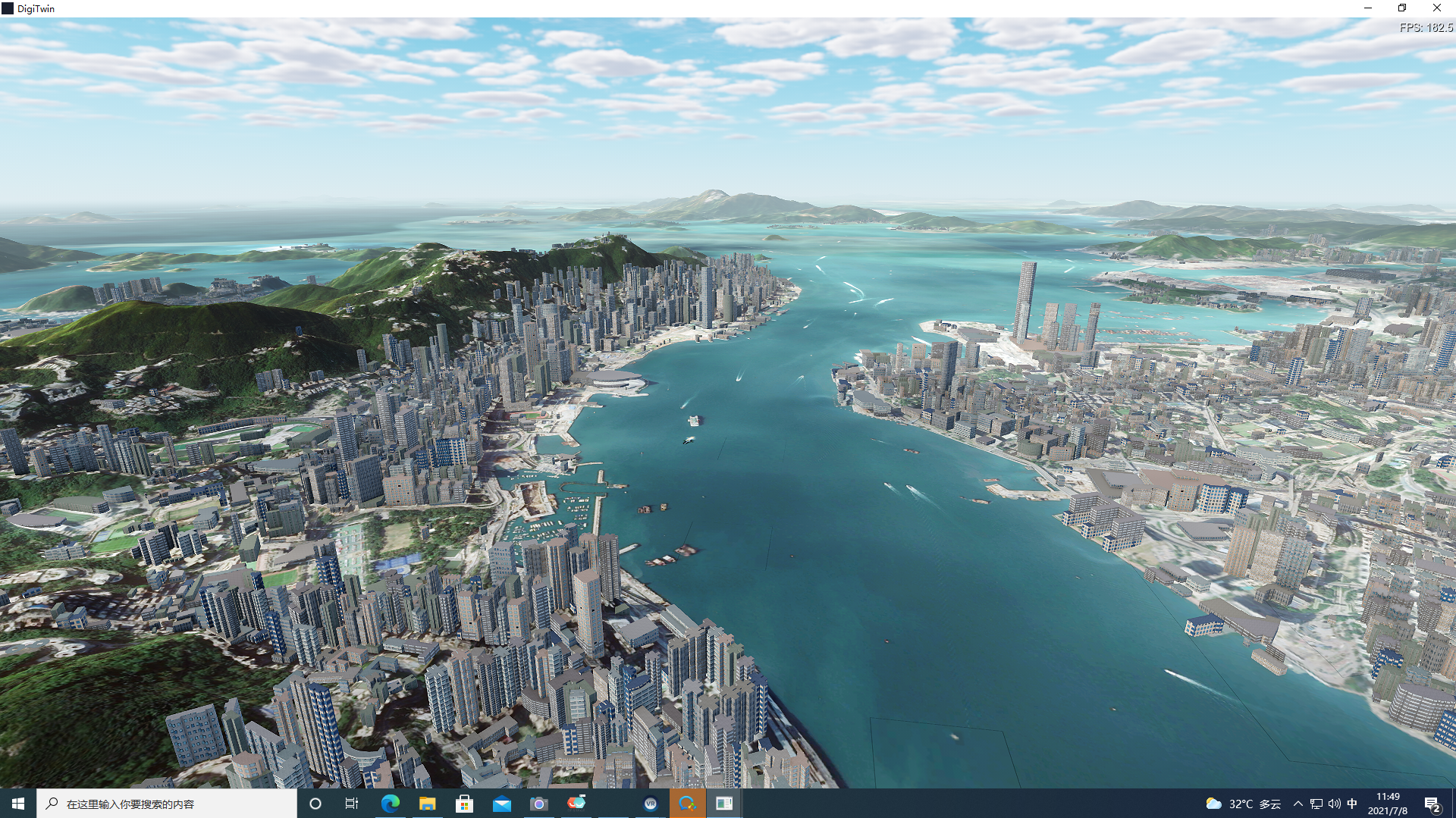
Task: Open the Windows Start menu
Action: (x=18, y=804)
